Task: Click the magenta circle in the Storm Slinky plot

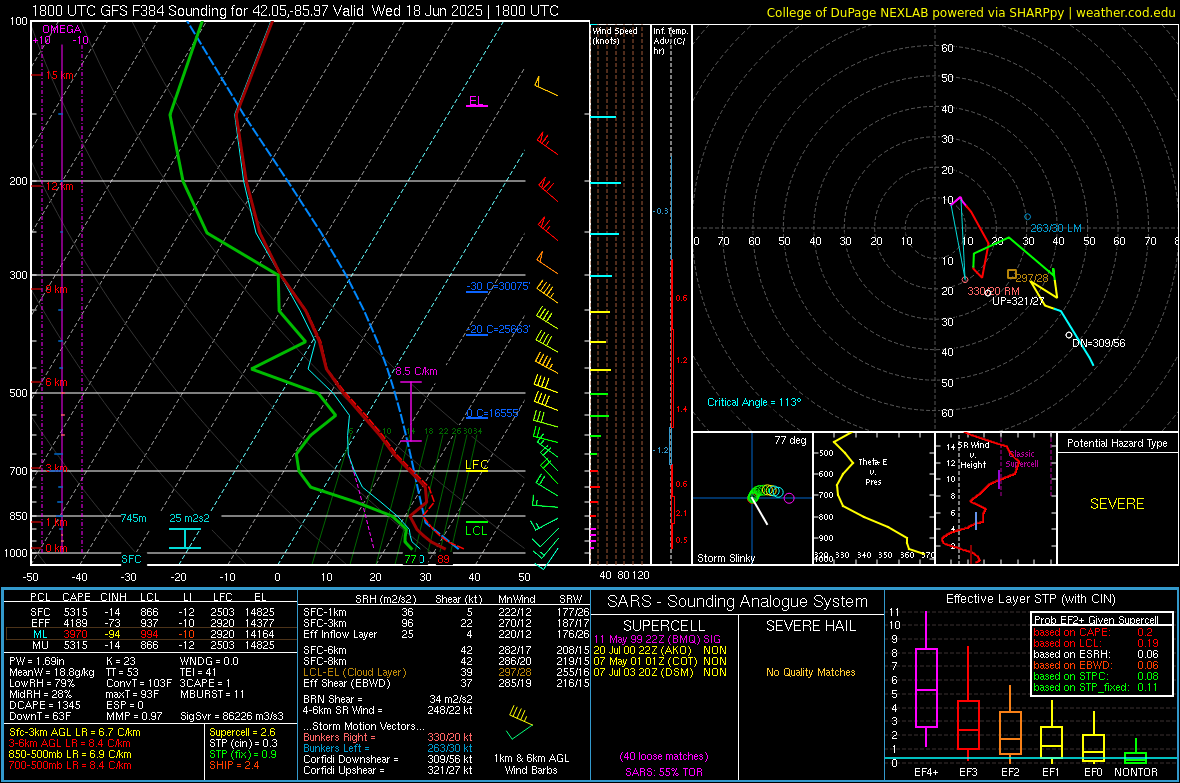Action: pyautogui.click(x=789, y=498)
